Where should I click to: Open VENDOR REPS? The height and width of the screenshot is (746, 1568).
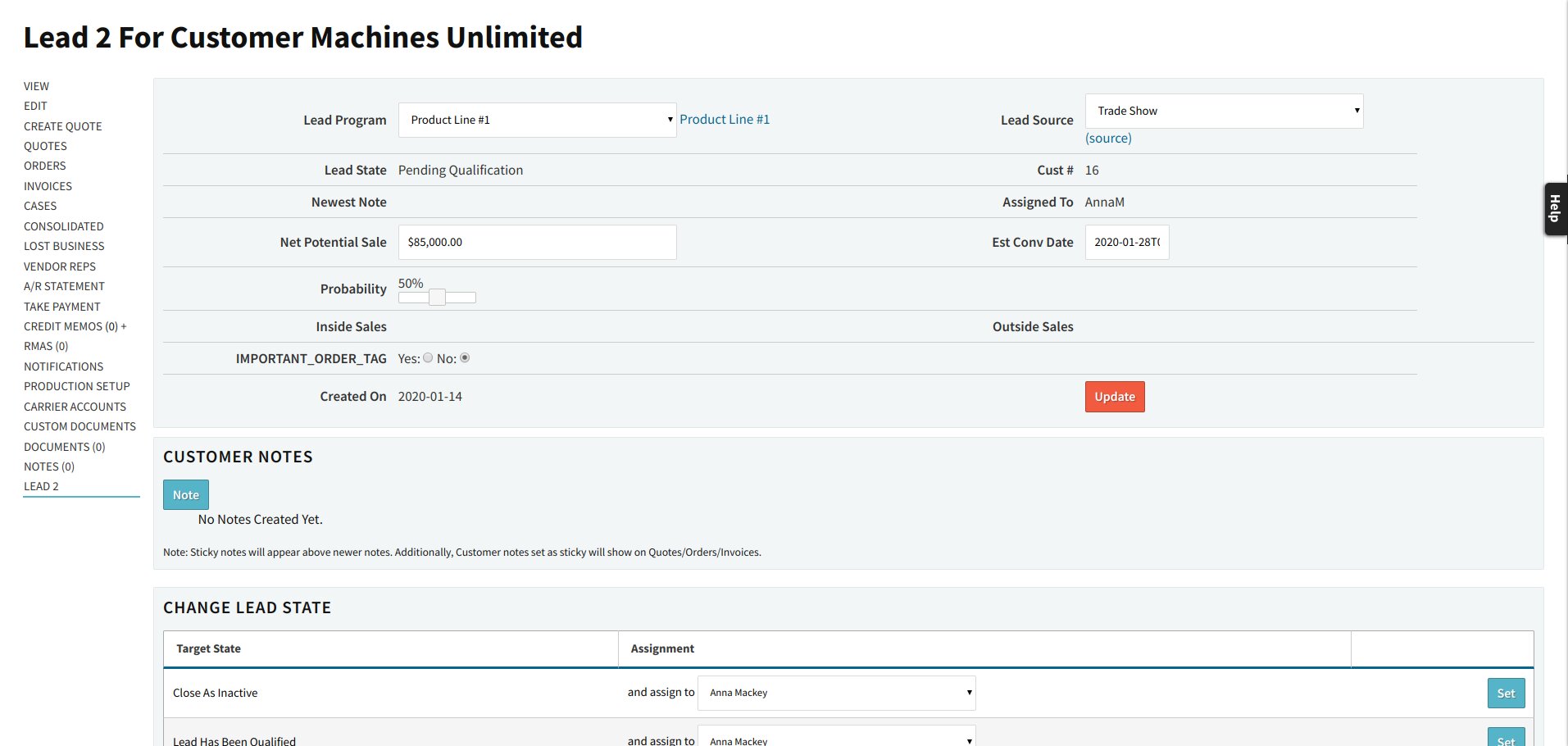[60, 266]
